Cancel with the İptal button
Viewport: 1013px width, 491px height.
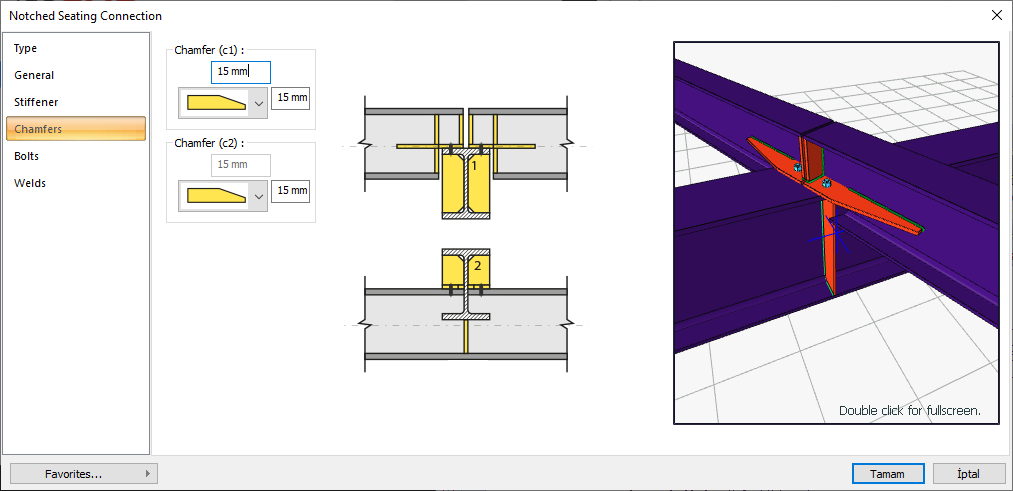tap(968, 474)
